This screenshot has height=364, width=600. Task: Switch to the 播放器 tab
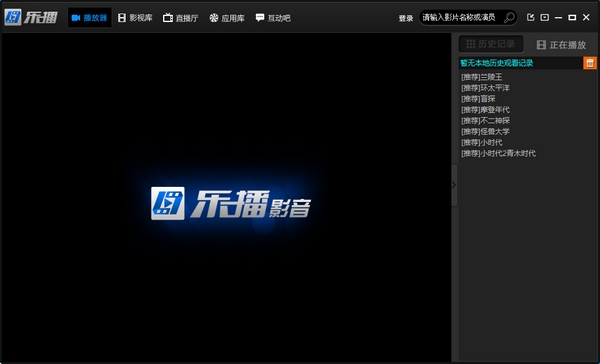90,18
